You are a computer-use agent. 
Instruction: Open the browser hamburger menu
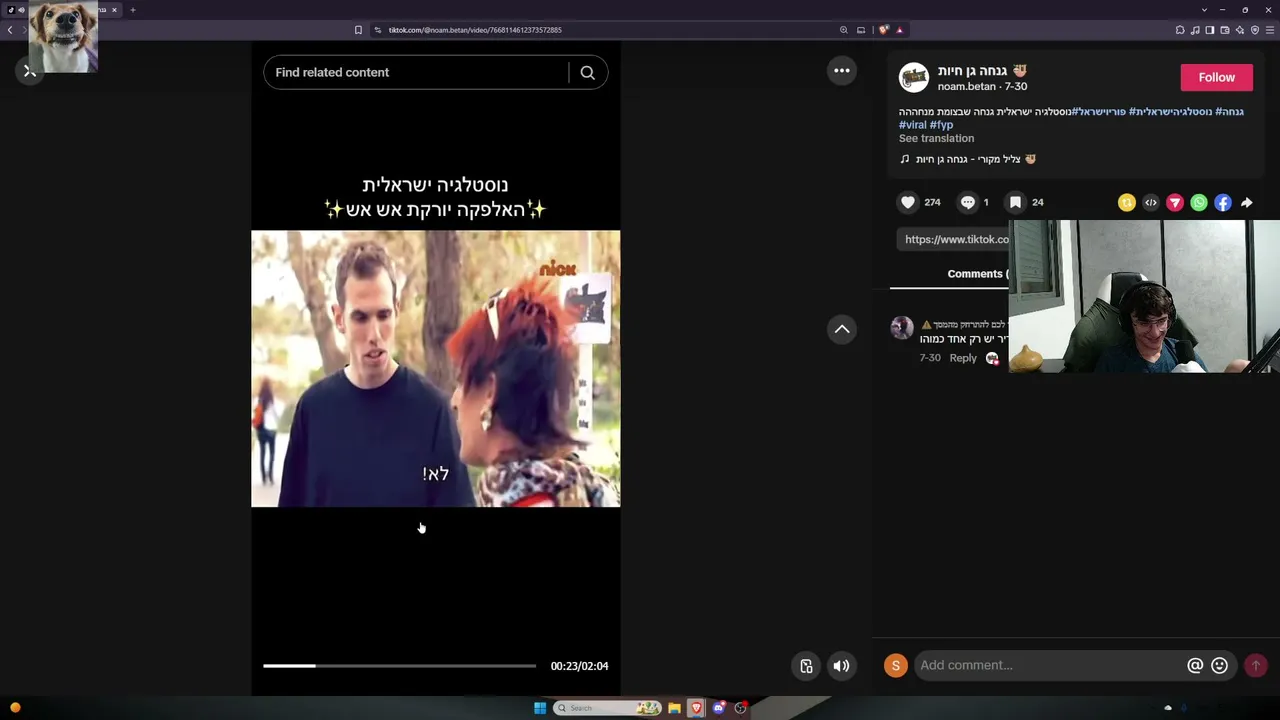pos(1269,30)
